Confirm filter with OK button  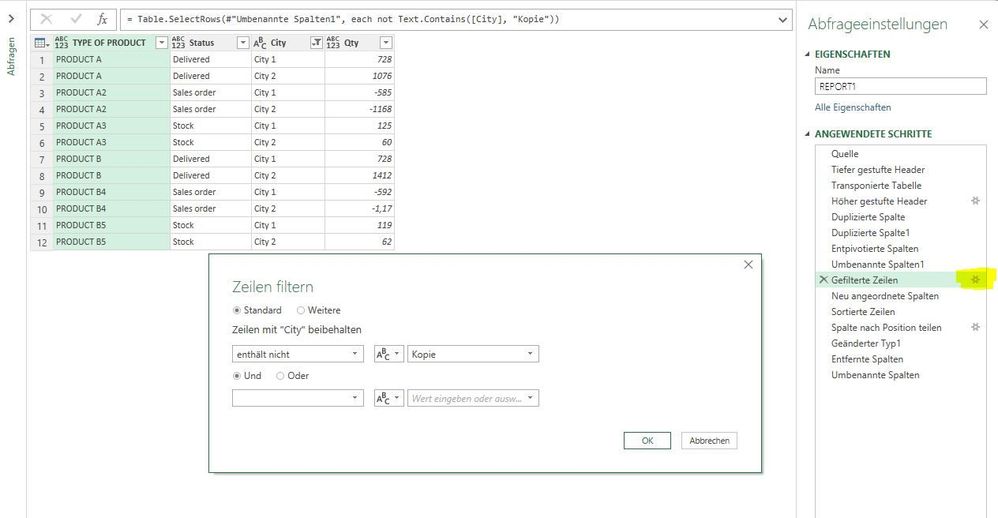(x=647, y=441)
